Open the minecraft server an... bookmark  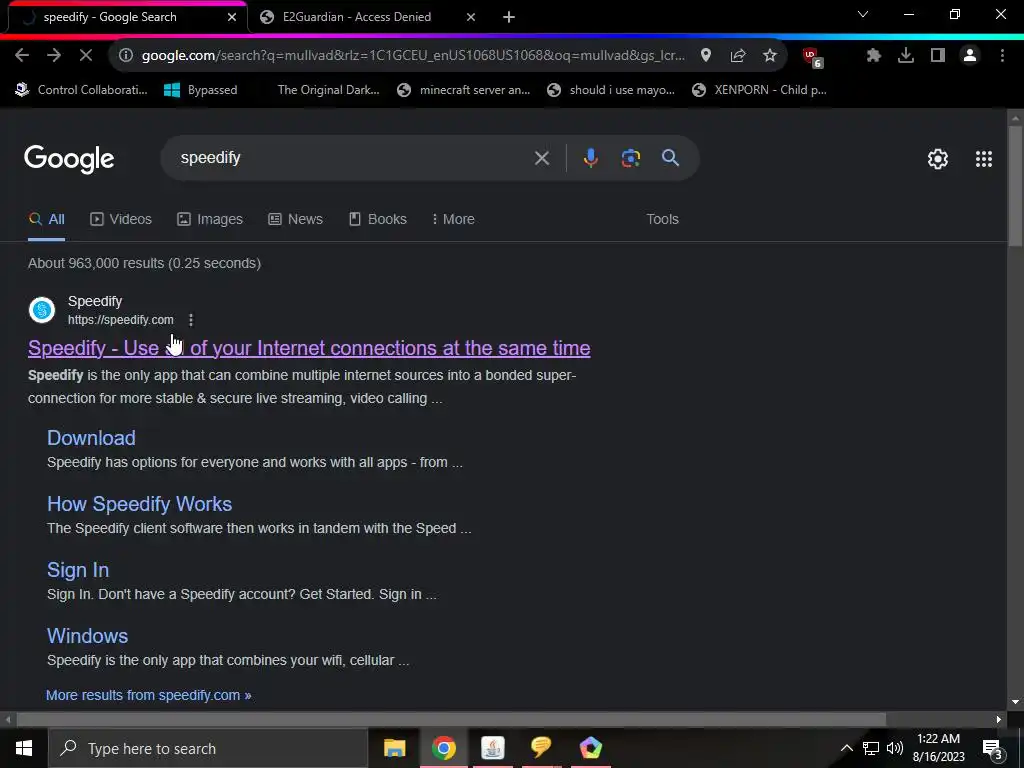(x=464, y=90)
